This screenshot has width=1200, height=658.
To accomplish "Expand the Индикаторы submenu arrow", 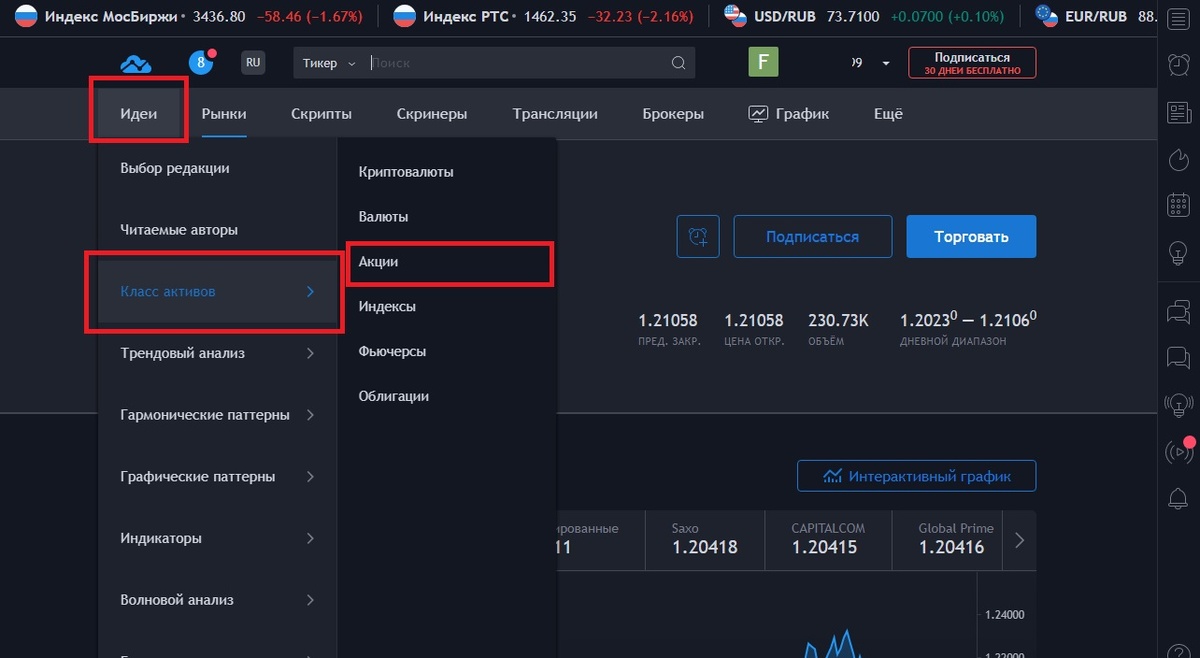I will [310, 538].
